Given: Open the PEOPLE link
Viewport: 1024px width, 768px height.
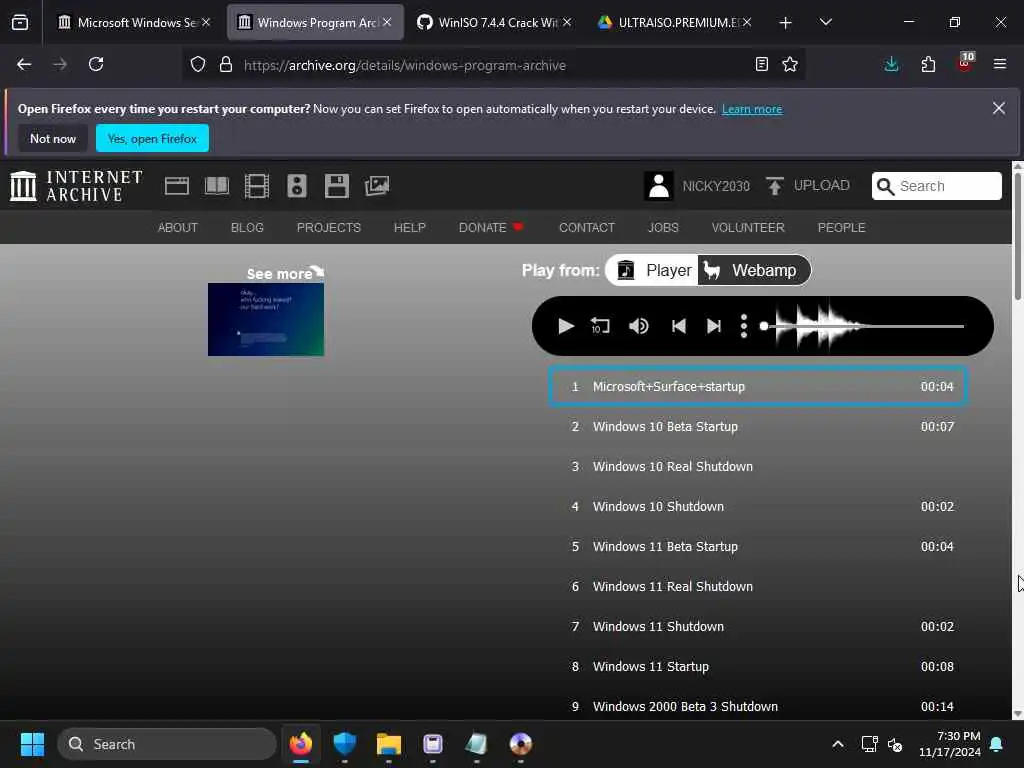Looking at the screenshot, I should pos(841,227).
